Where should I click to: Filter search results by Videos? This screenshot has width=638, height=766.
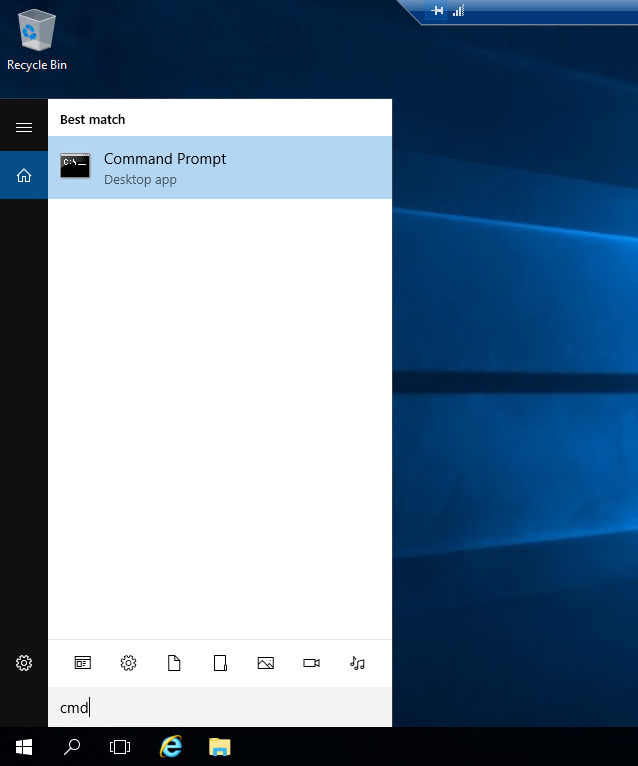[311, 663]
